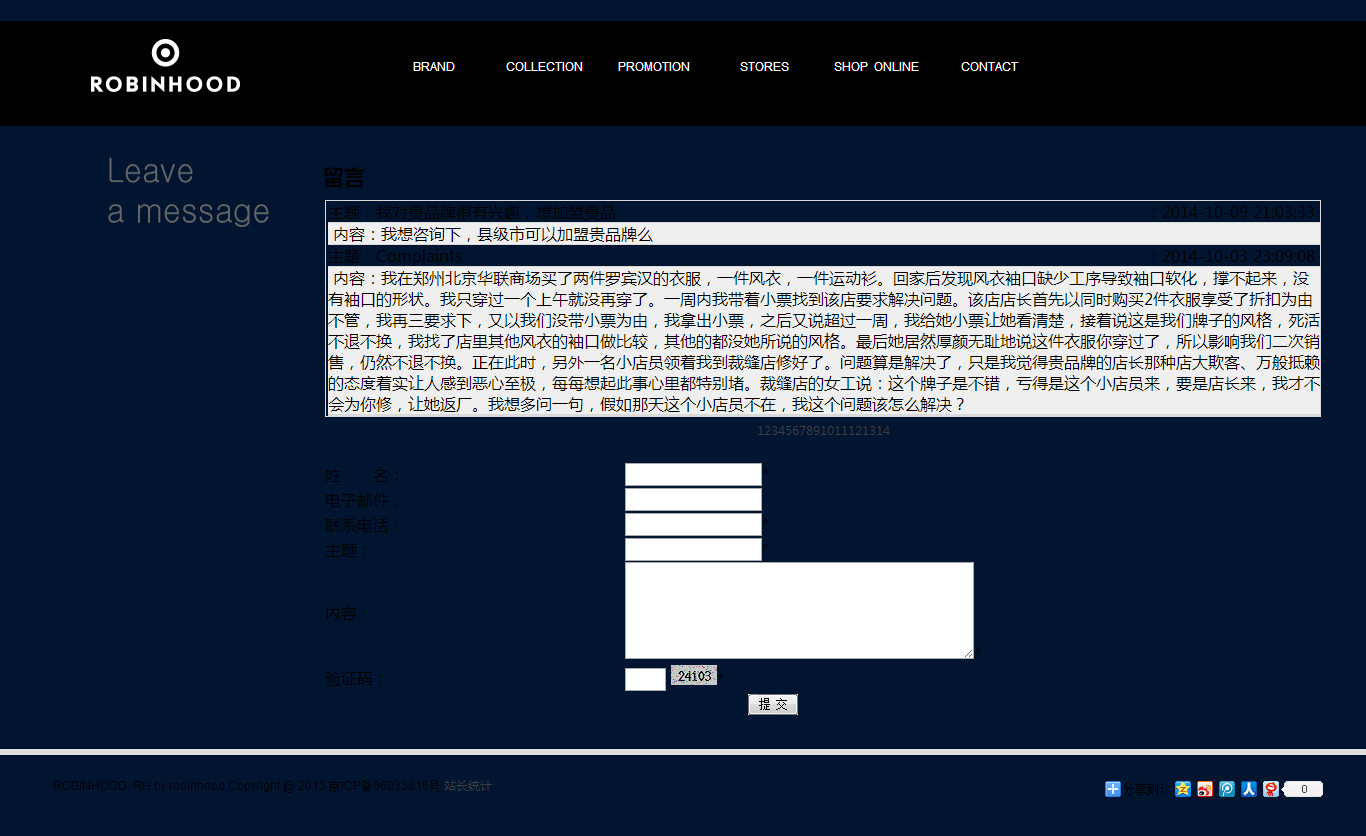Open the blue plus share menu icon
The image size is (1366, 836).
click(1113, 789)
